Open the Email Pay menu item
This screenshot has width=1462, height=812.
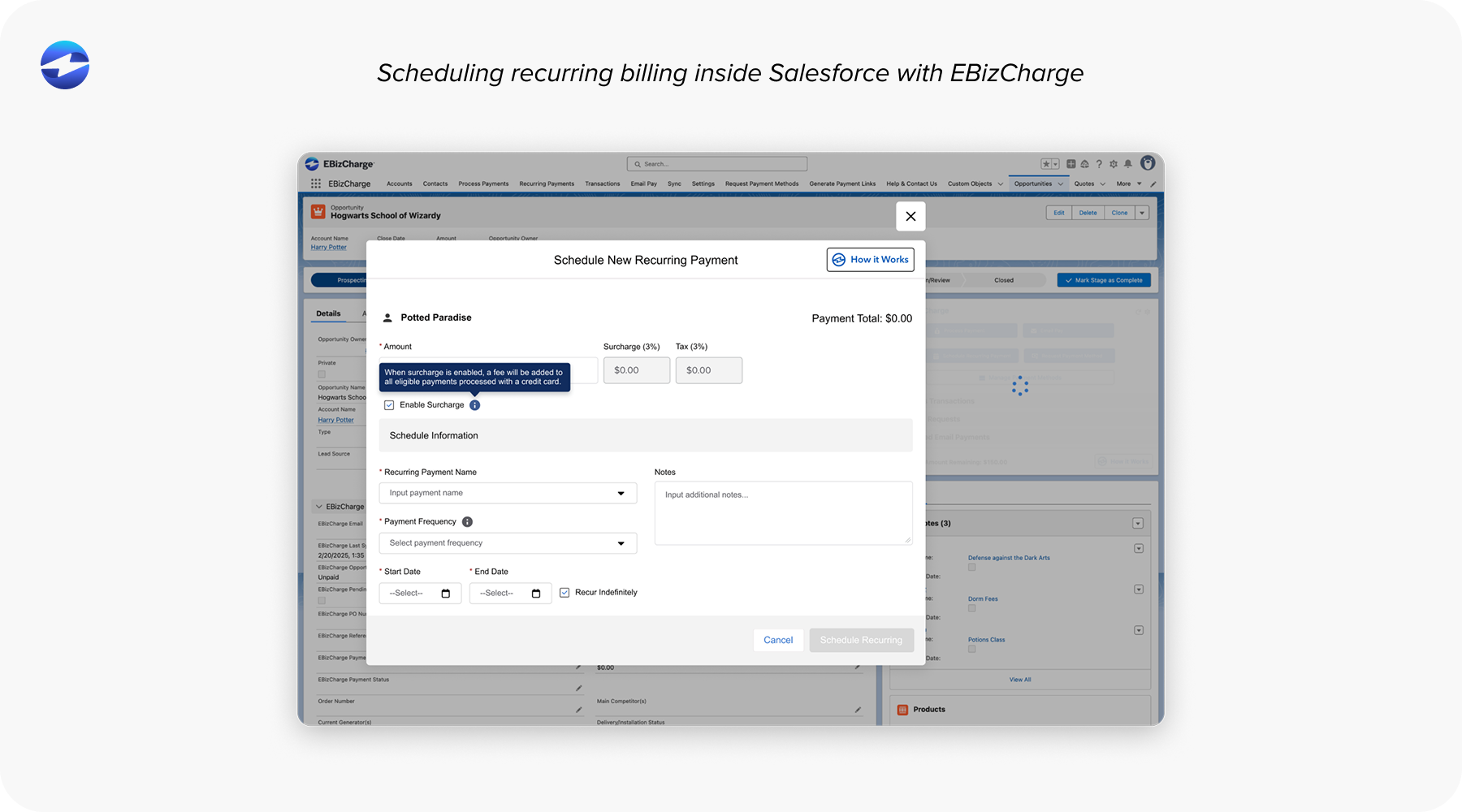point(643,184)
